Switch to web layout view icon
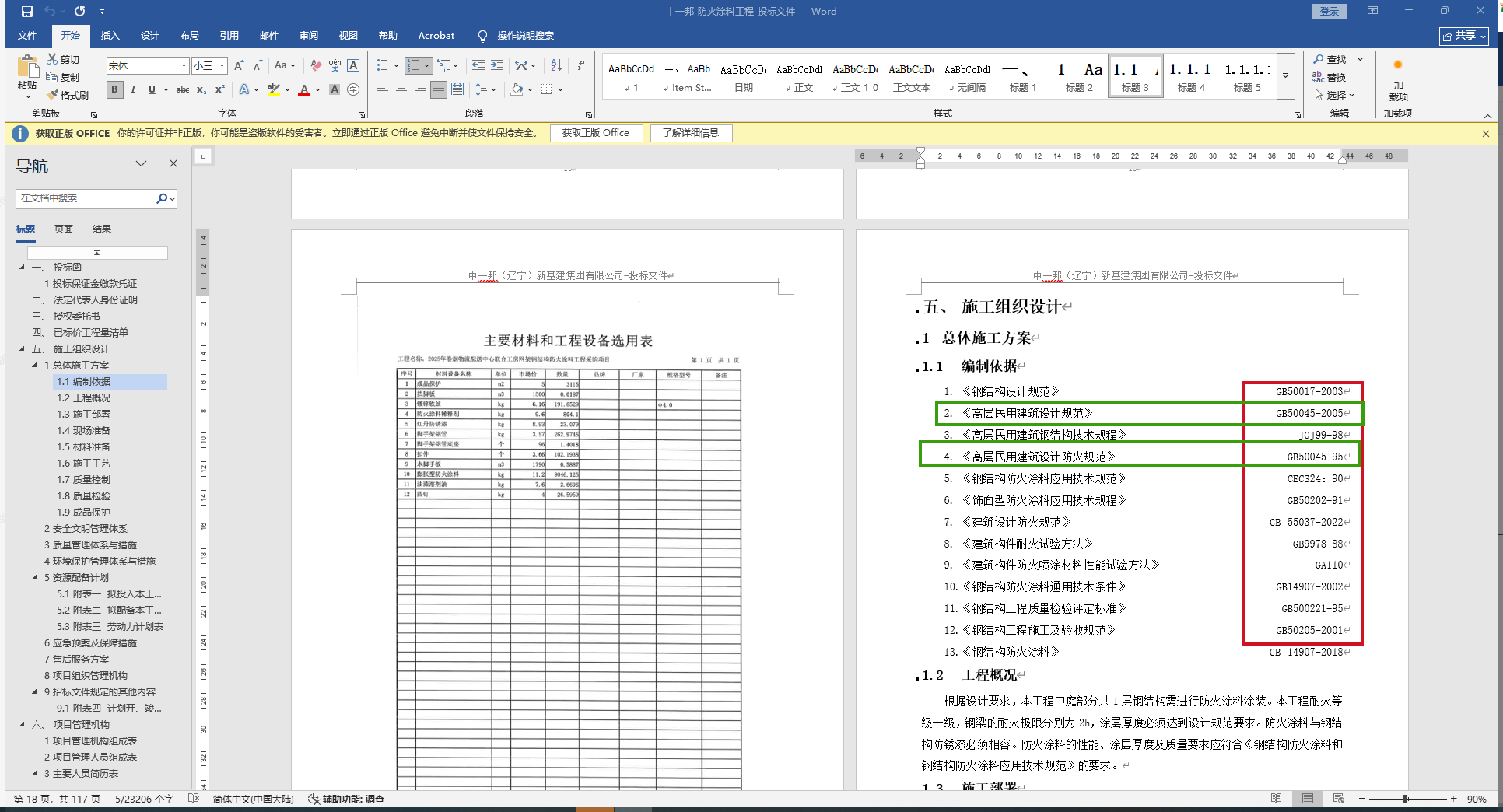The image size is (1503, 812). 1338,799
